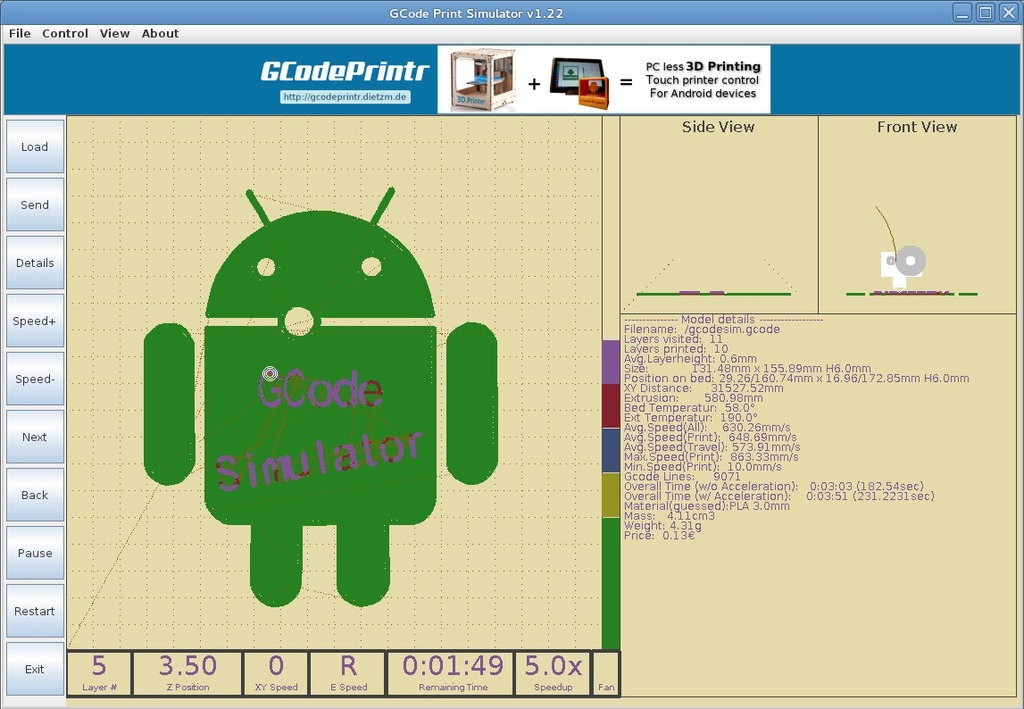Click the Gcode Lines value
This screenshot has height=709, width=1024.
click(x=727, y=476)
